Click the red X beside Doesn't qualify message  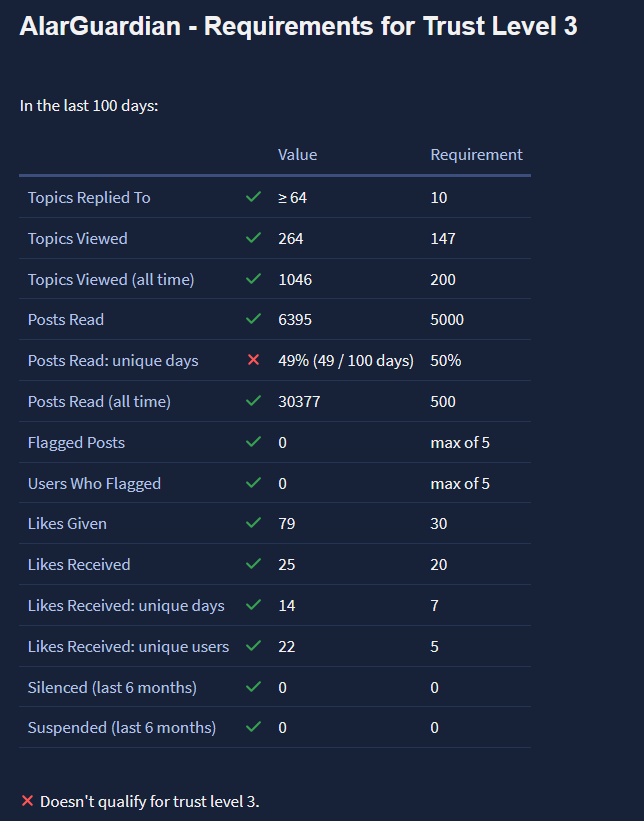28,802
